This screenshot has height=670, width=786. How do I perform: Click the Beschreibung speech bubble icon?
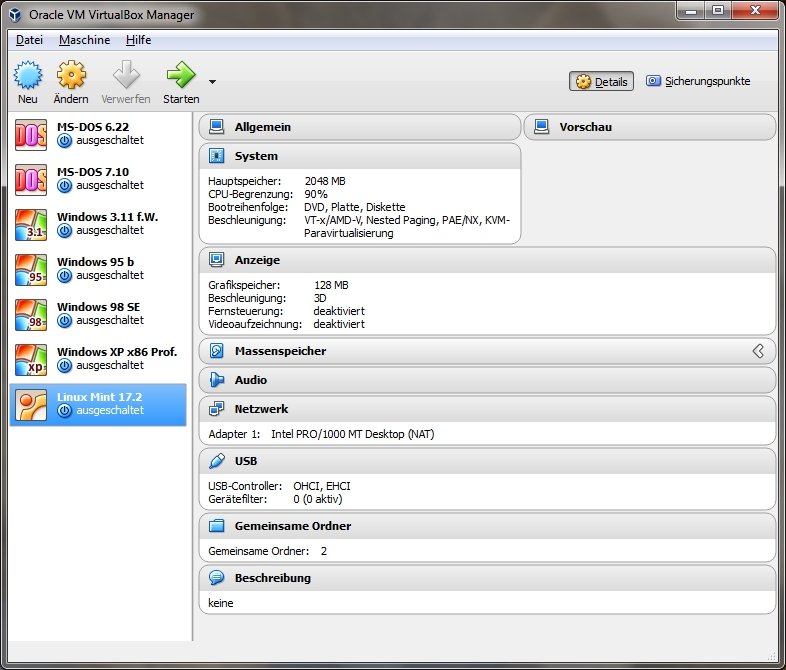coord(217,578)
